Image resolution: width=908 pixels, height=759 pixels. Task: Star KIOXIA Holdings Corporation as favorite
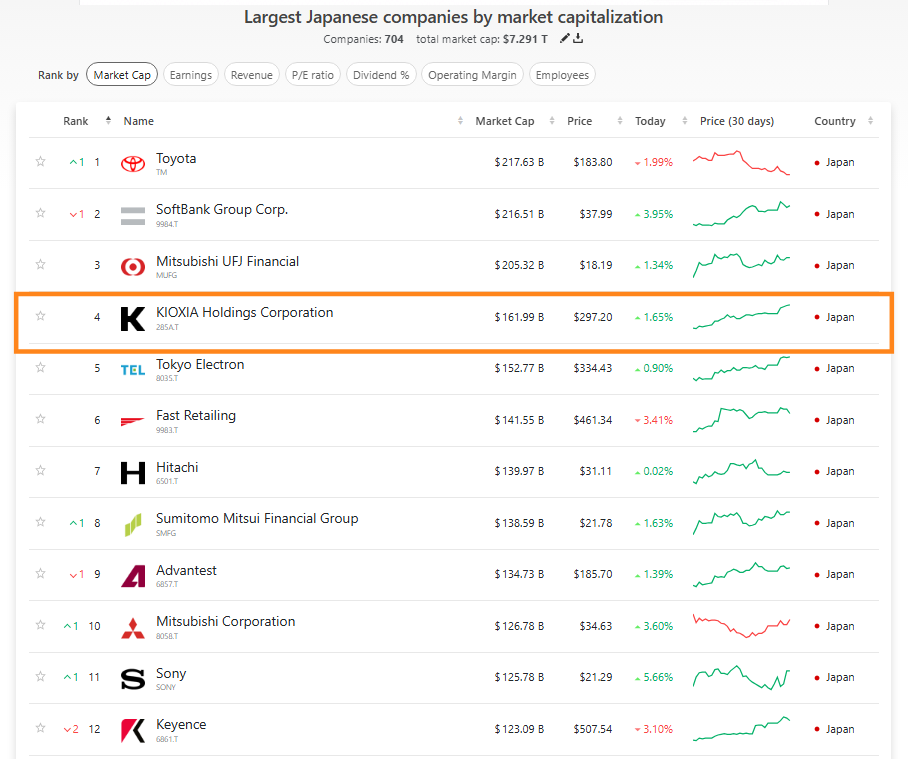coord(41,316)
